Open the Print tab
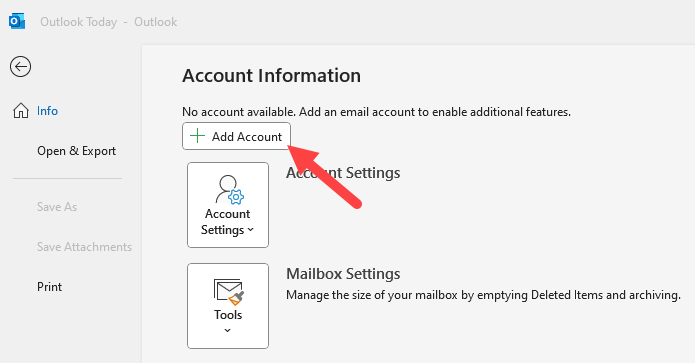The height and width of the screenshot is (363, 695). (49, 287)
